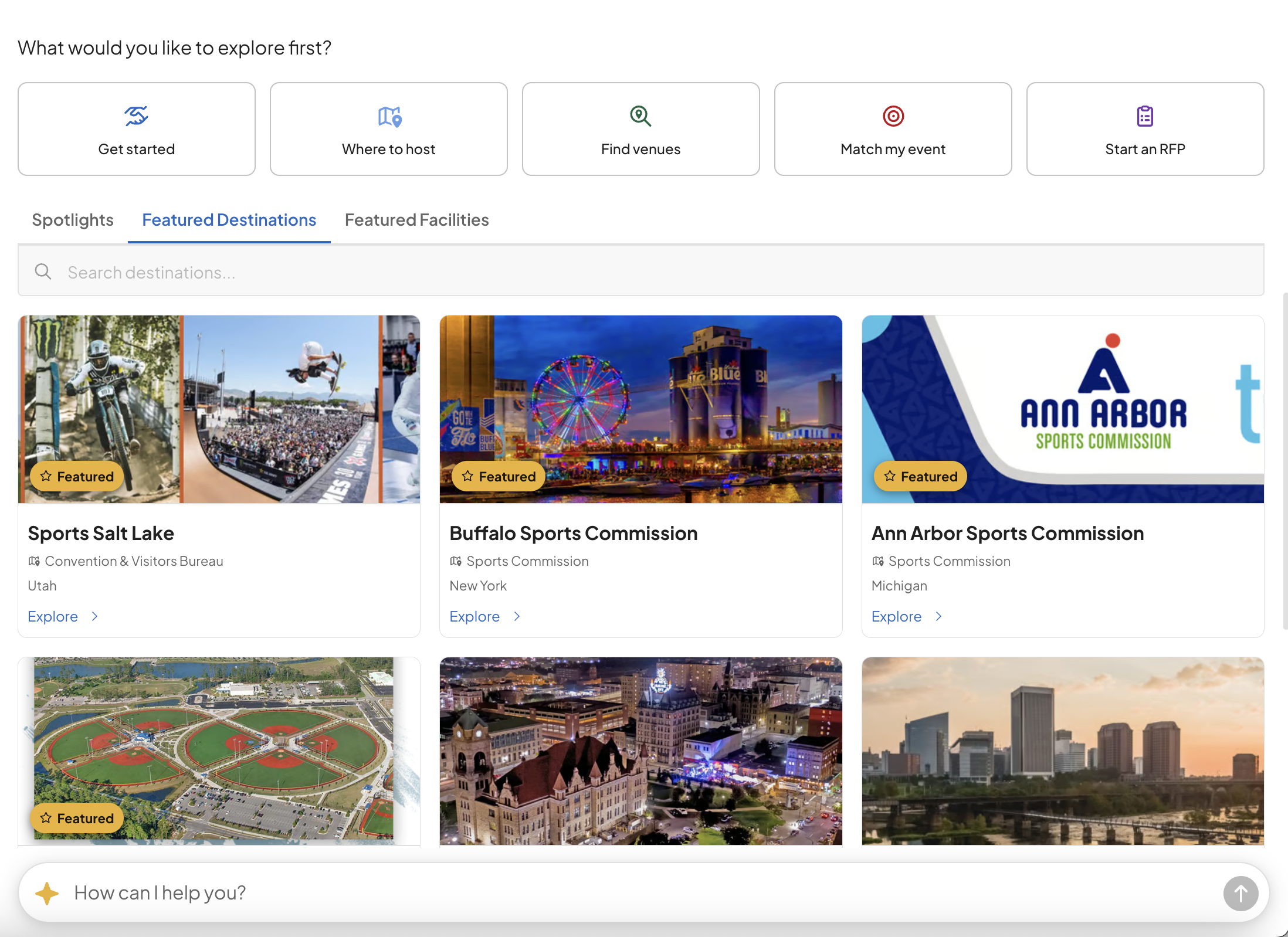1288x937 pixels.
Task: Click the sparkle icon in the help chat bar
Action: (x=47, y=893)
